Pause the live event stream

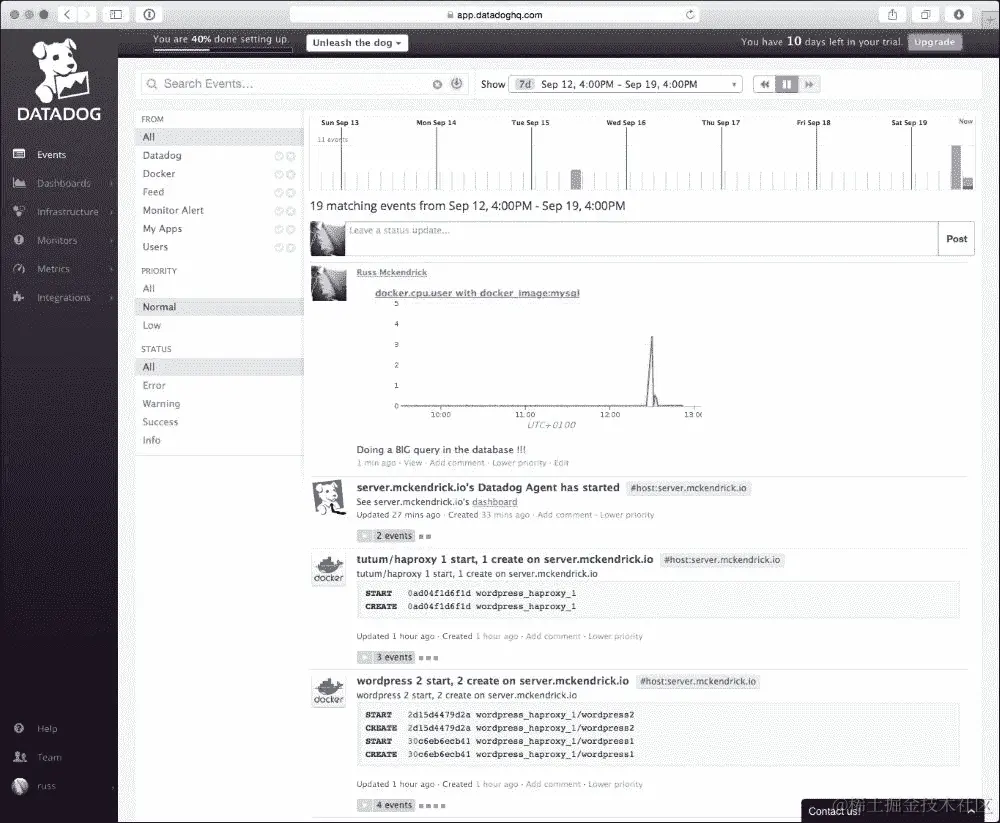click(786, 84)
